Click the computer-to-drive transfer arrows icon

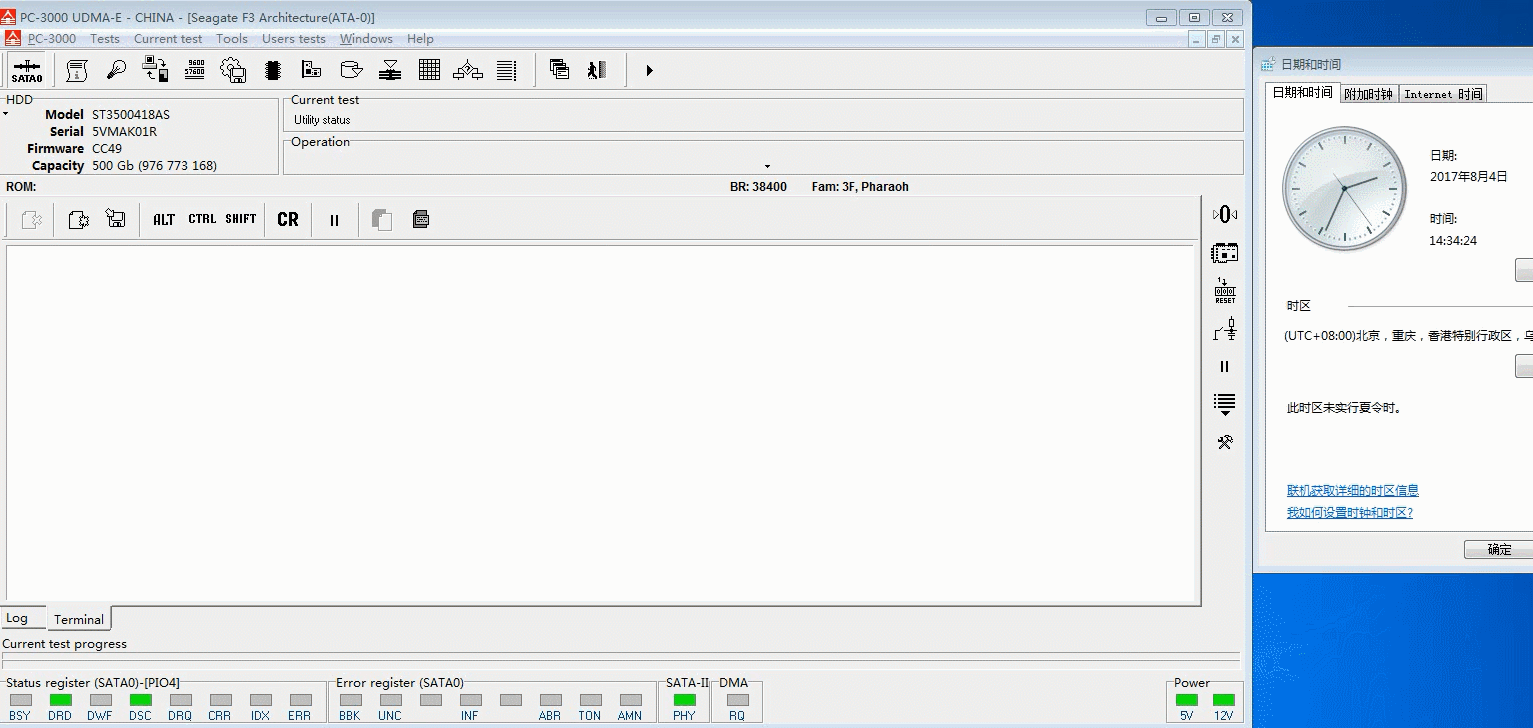click(x=156, y=70)
